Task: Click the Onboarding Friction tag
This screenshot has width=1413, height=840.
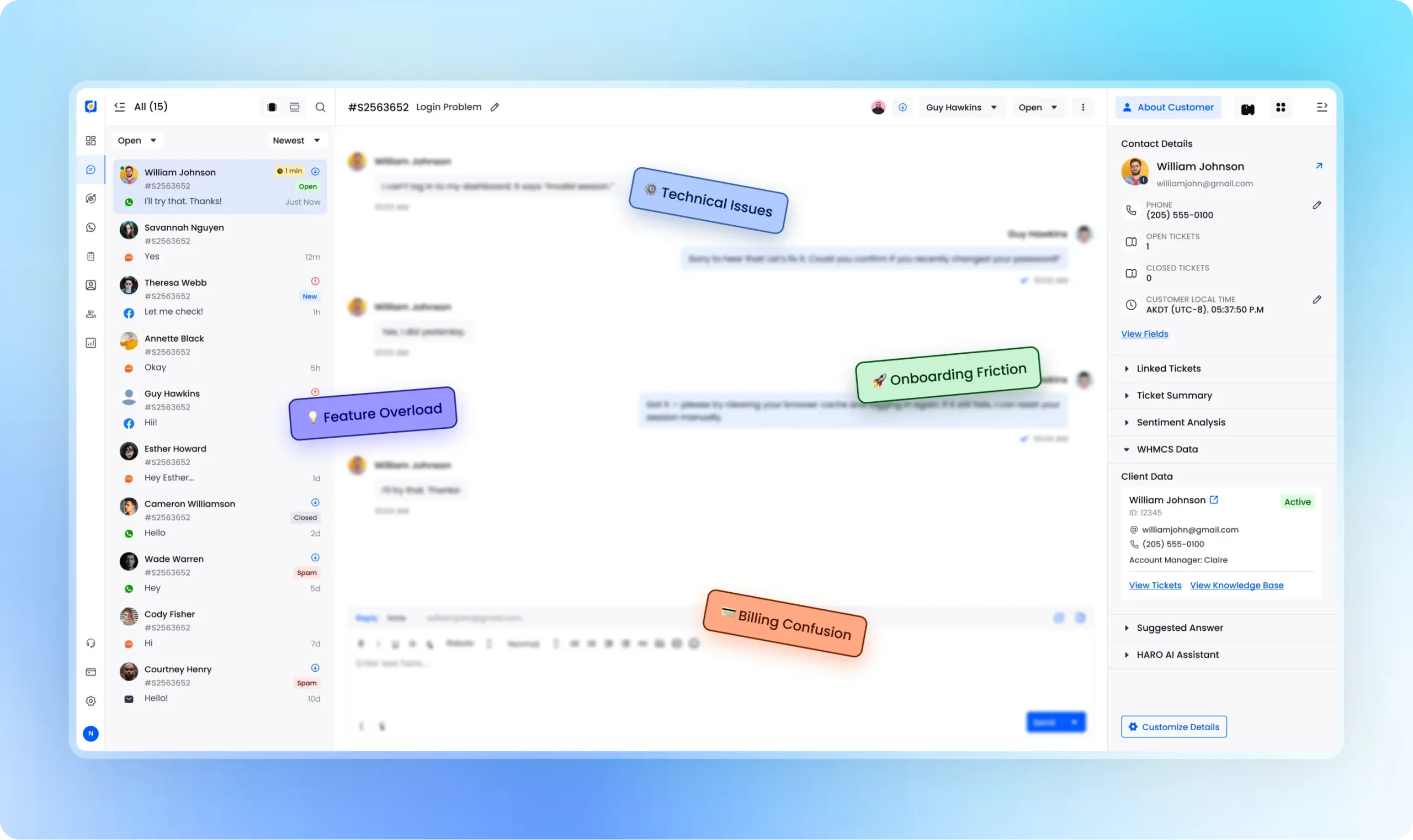Action: pyautogui.click(x=948, y=375)
